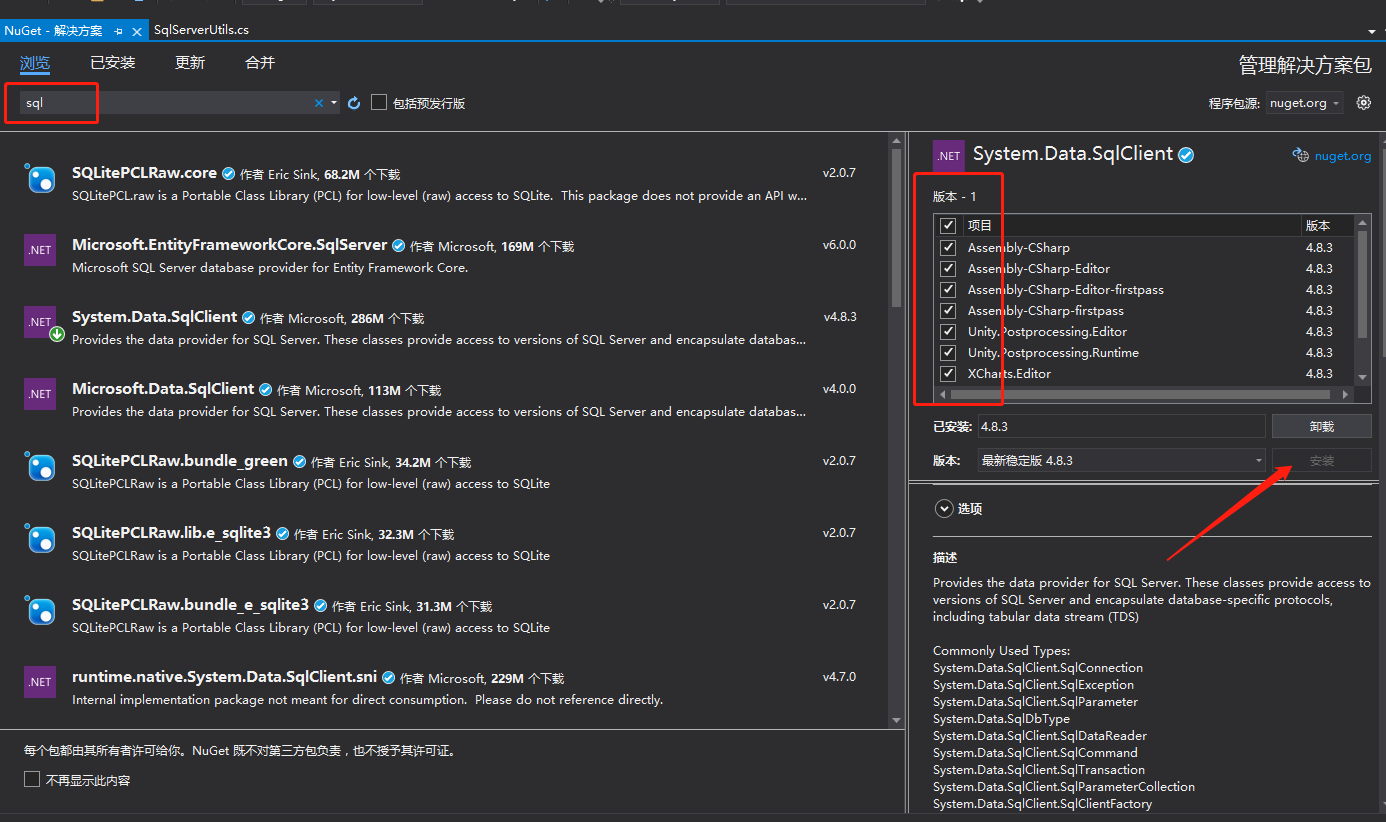
Task: Toggle the include prerelease checkbox
Action: coord(379,102)
